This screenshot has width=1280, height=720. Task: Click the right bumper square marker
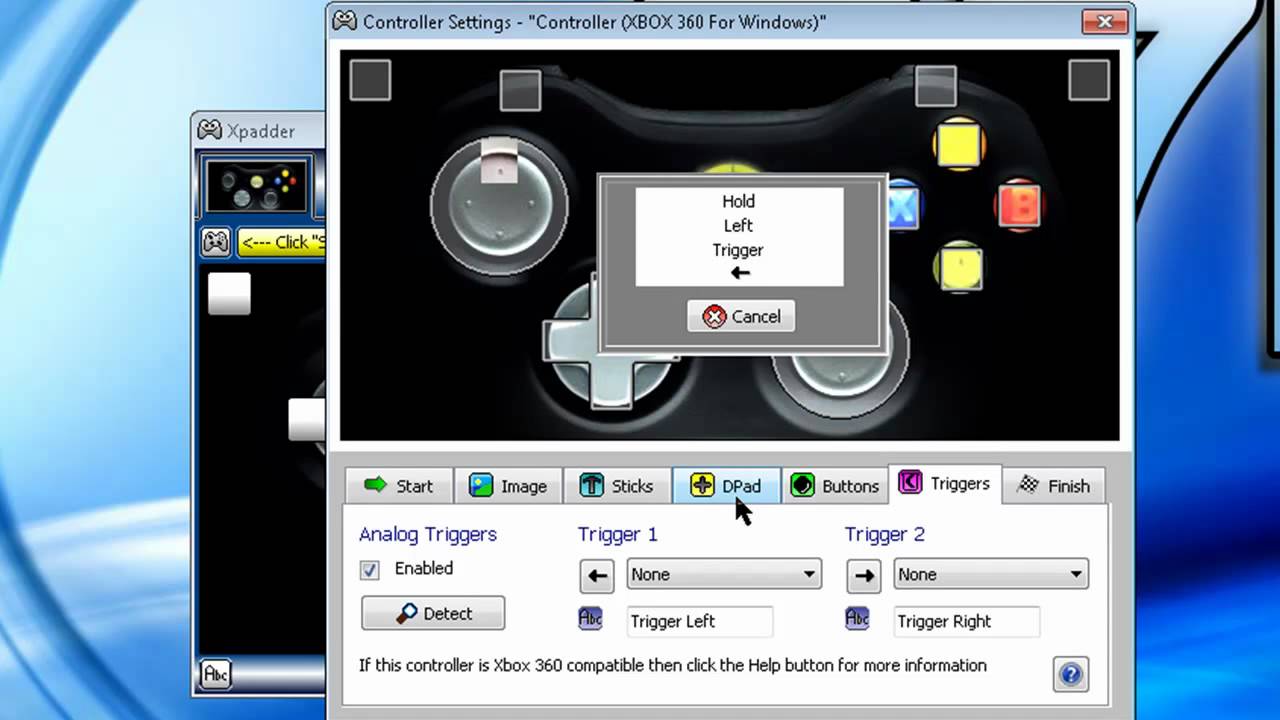[936, 86]
